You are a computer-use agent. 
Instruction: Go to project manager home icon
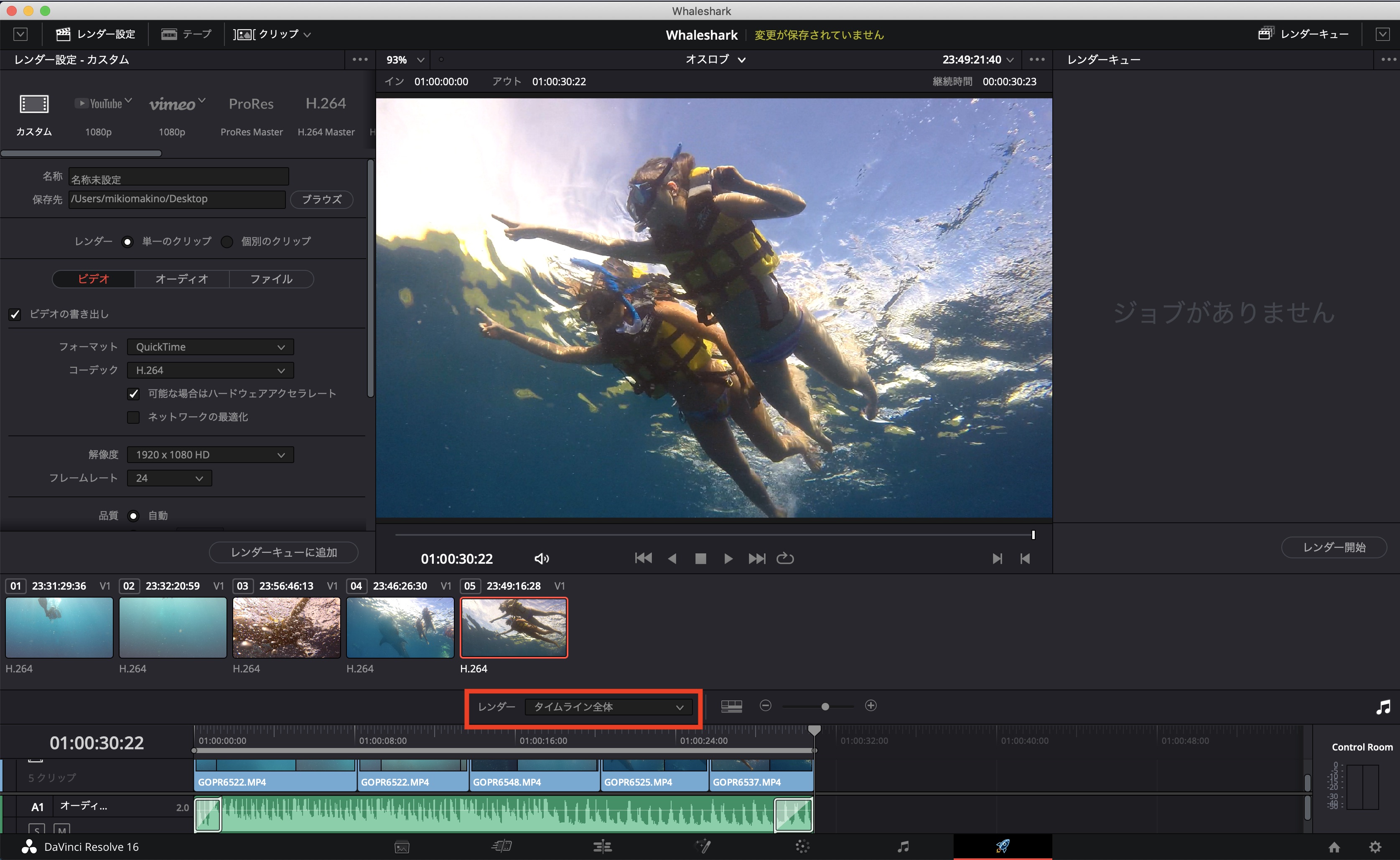coord(1334,846)
